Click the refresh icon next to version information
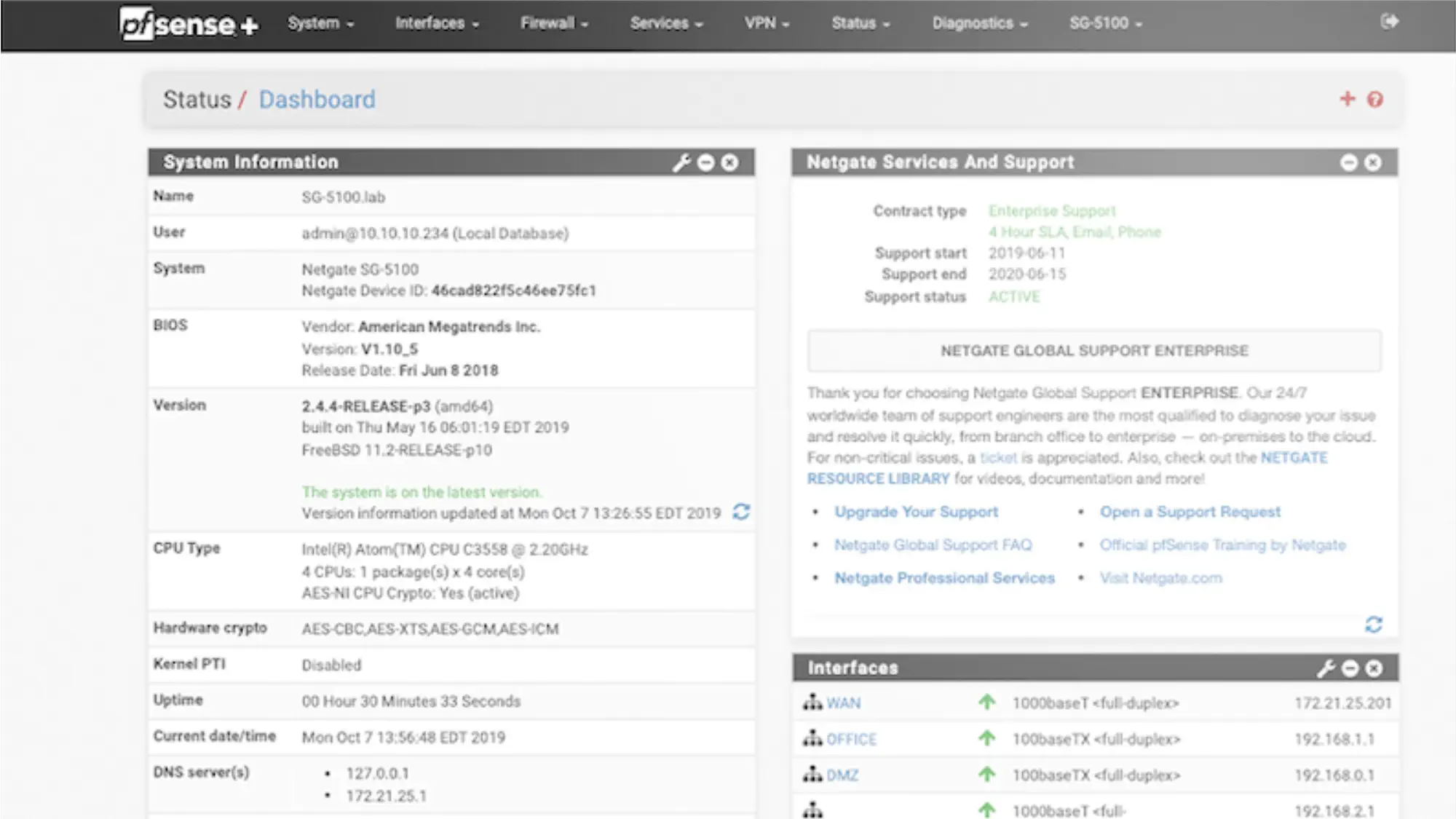 (741, 513)
